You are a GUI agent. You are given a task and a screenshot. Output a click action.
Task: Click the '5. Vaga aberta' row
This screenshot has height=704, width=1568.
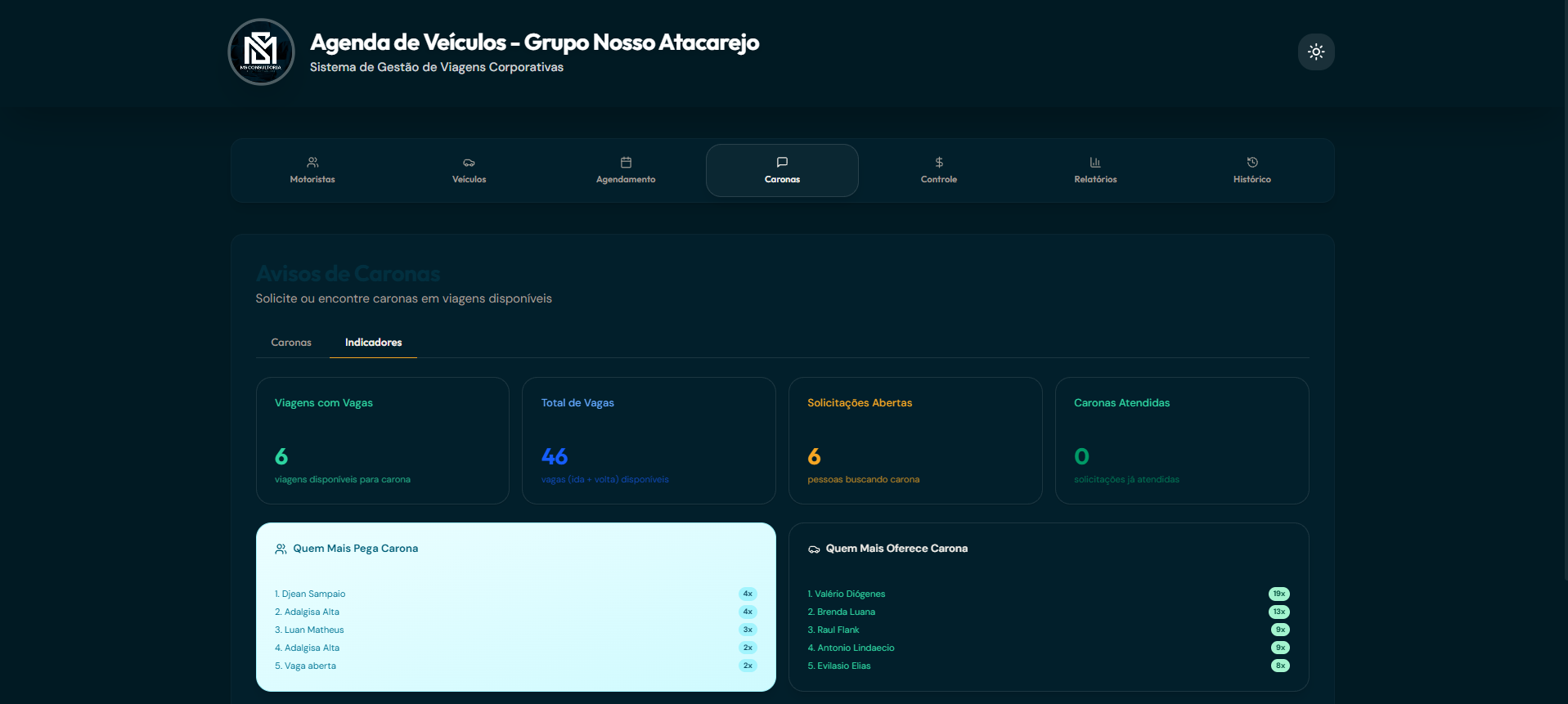[x=516, y=666]
